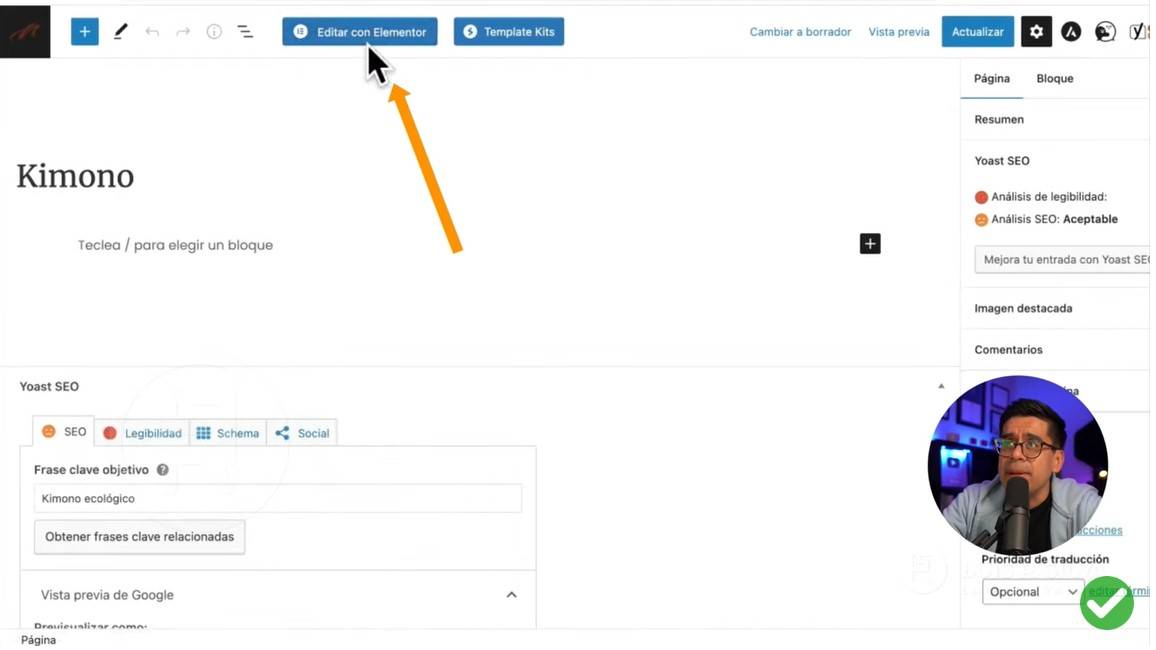Toggle the settings gear sidebar
This screenshot has height=650, width=1156.
1036,32
